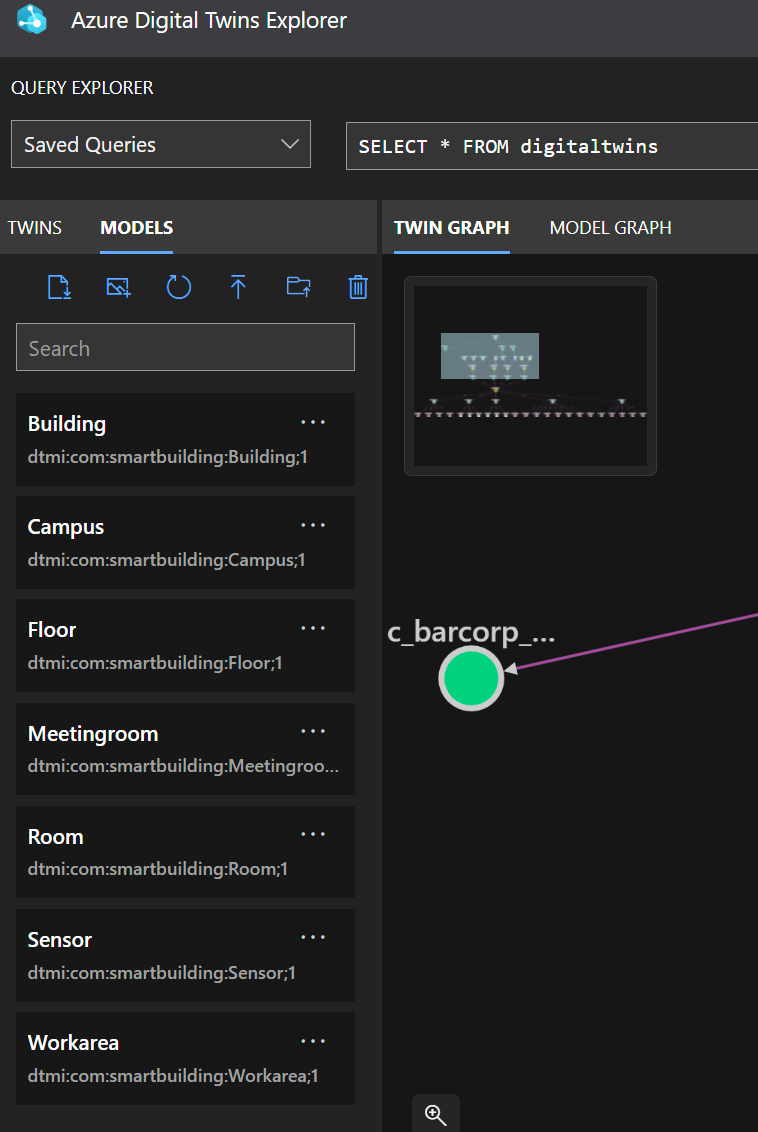Click the upload model images icon
This screenshot has height=1132, width=758.
(118, 287)
